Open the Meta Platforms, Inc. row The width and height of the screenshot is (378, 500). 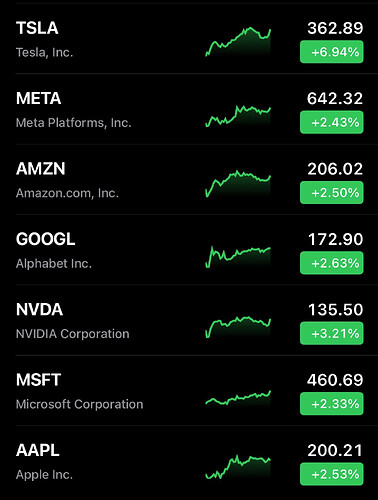pos(189,109)
